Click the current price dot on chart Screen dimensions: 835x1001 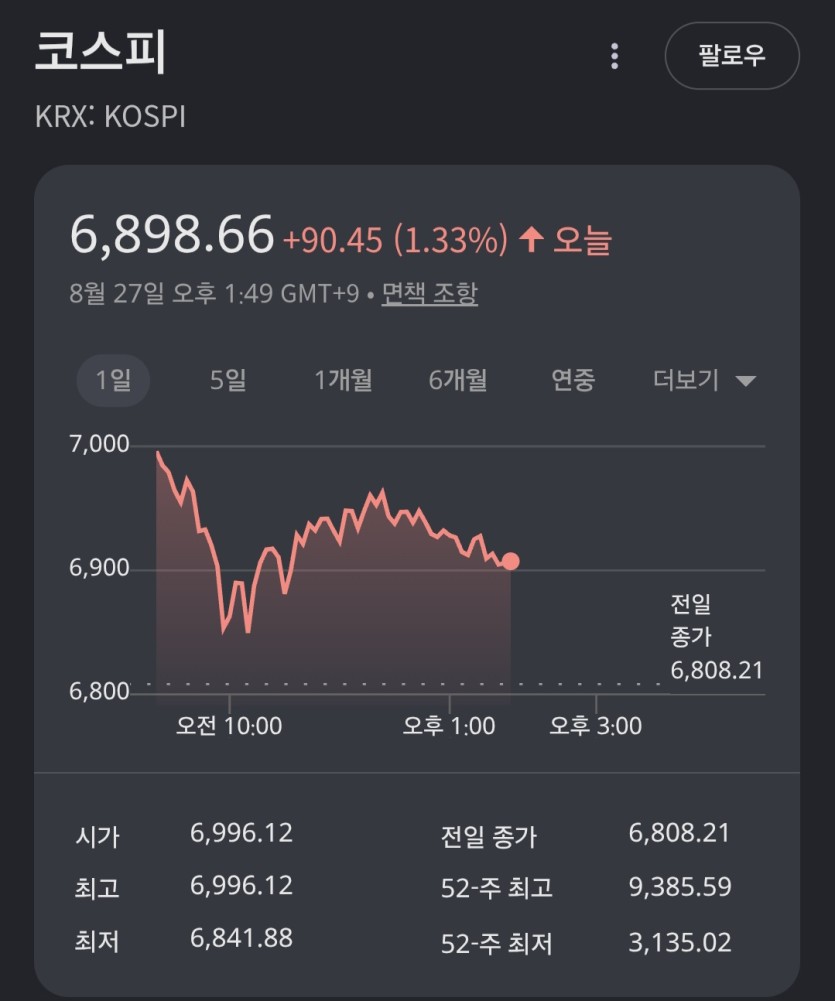[511, 561]
